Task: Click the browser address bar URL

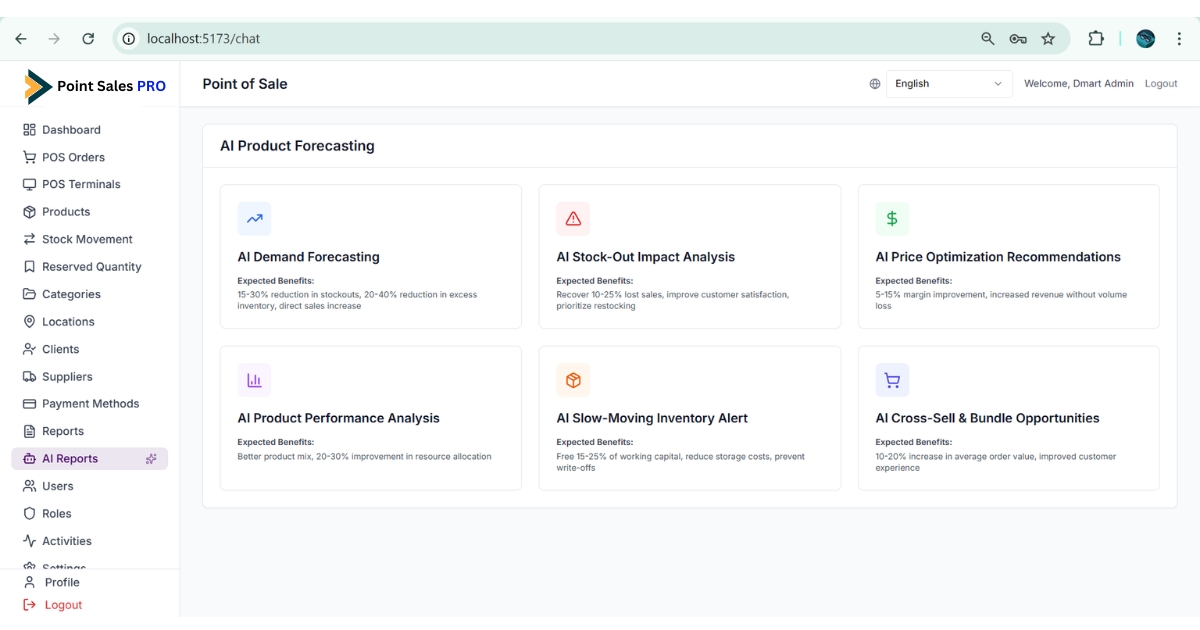Action: point(204,39)
